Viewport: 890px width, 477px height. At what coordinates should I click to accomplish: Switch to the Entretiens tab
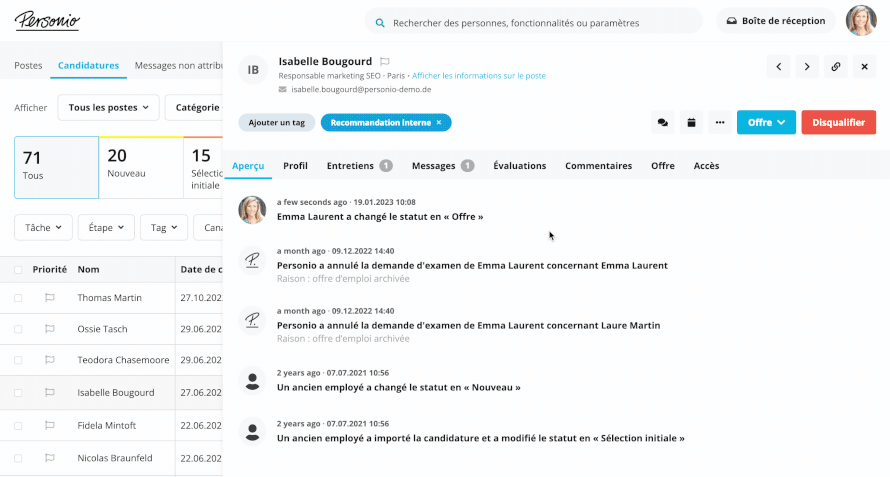(359, 166)
